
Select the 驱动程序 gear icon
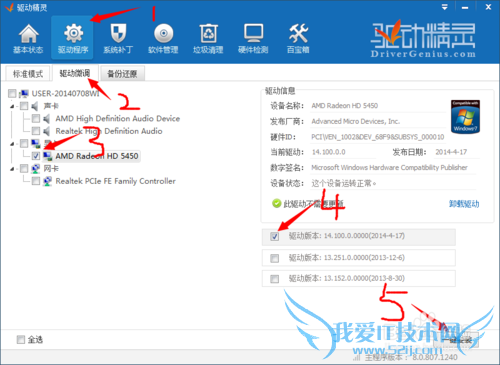point(73,33)
